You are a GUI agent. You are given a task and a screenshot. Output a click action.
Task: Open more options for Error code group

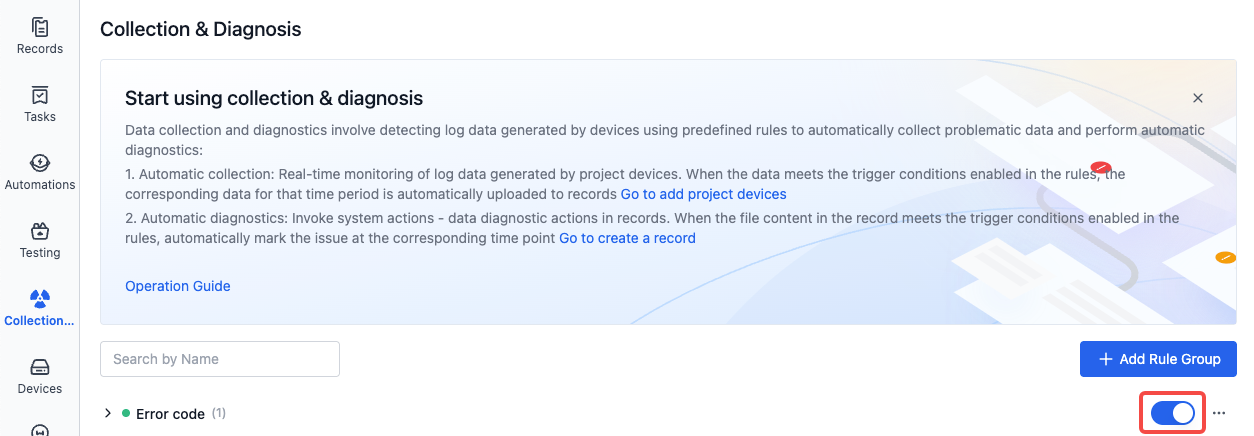coord(1218,413)
